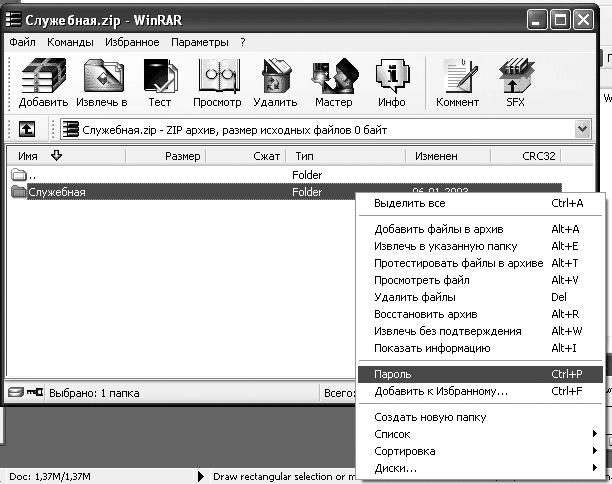Screen dimensions: 612x484
Task: Choose Добавить к Избранному...
Action: point(480,391)
